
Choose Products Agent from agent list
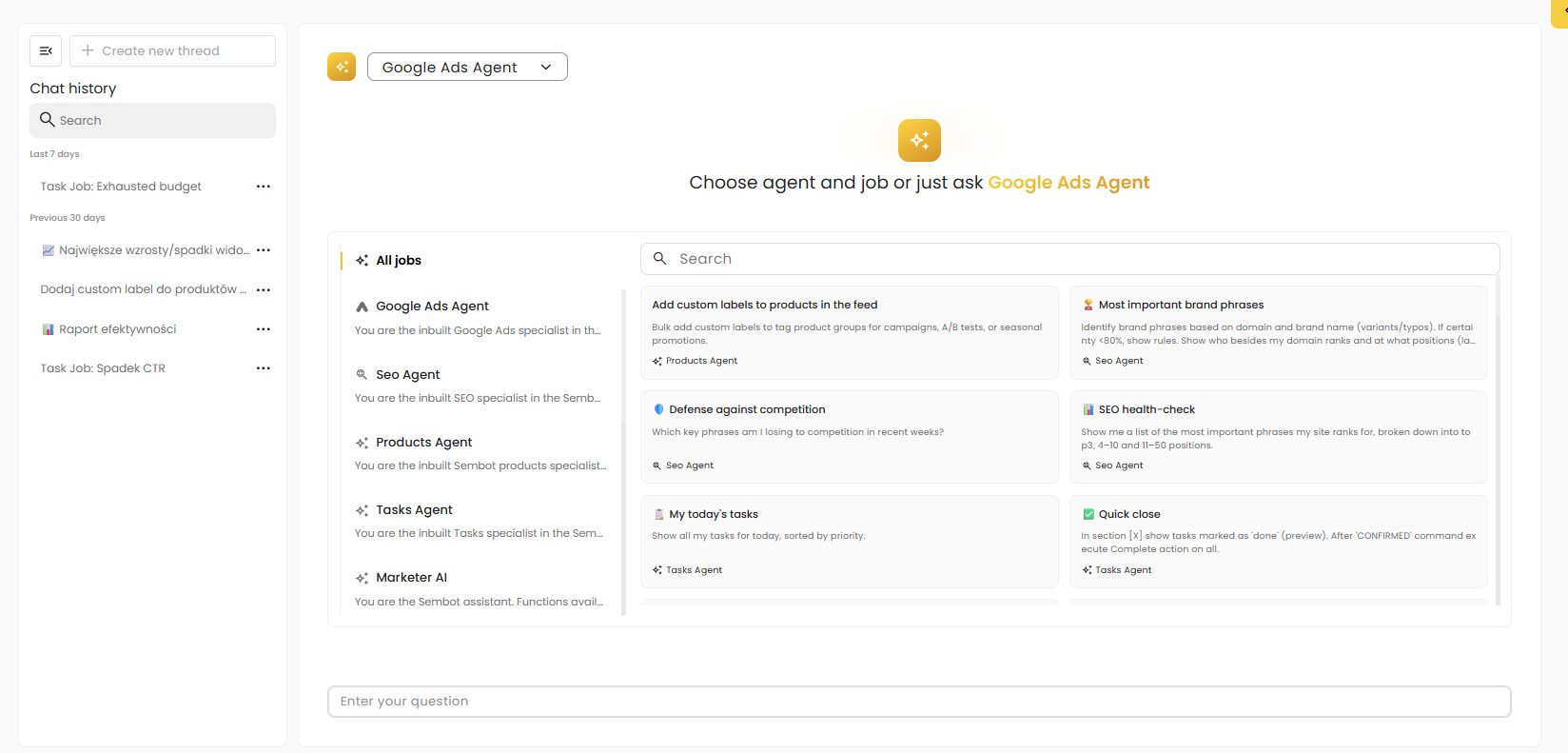(x=423, y=443)
